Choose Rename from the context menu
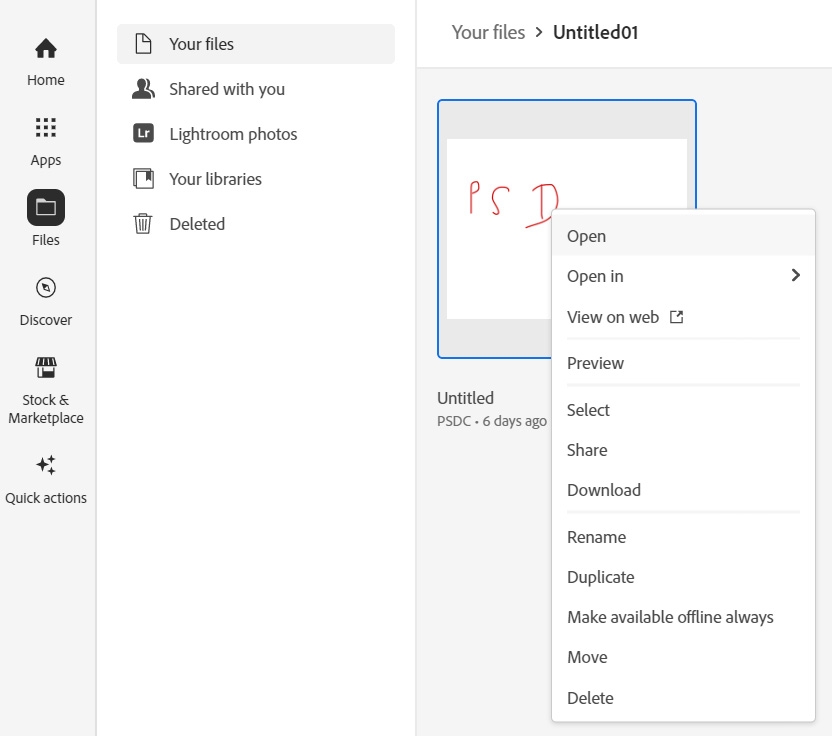 pos(596,537)
